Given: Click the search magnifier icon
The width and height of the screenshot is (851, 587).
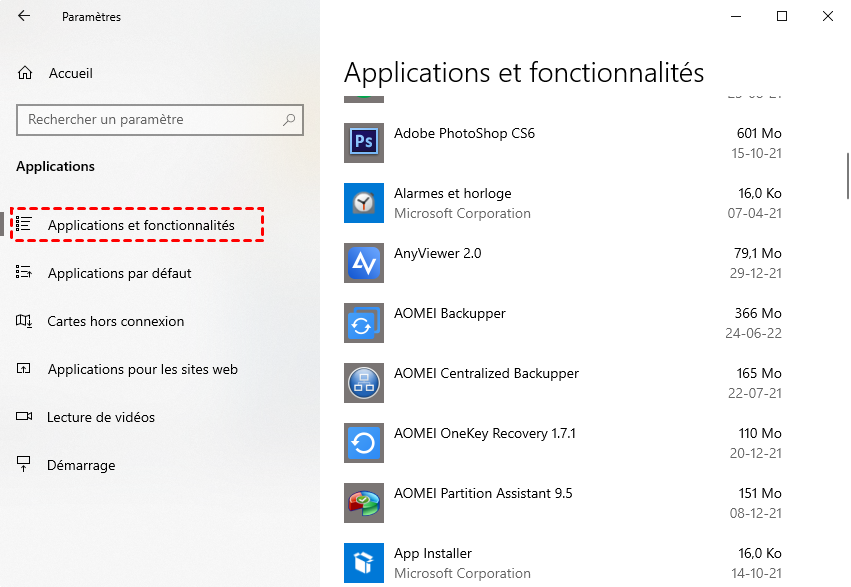Looking at the screenshot, I should click(289, 120).
